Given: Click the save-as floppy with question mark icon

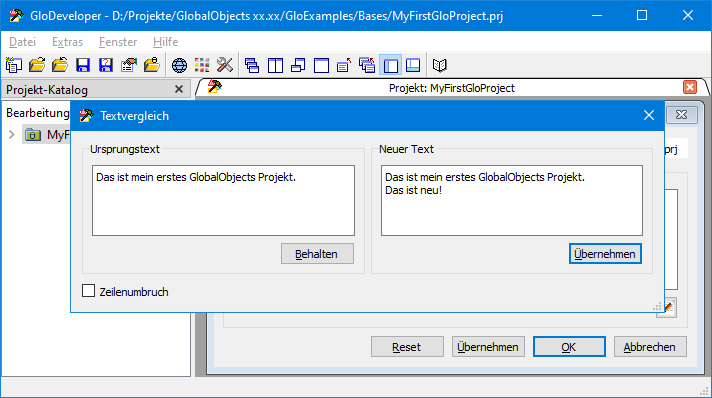Looking at the screenshot, I should [106, 65].
